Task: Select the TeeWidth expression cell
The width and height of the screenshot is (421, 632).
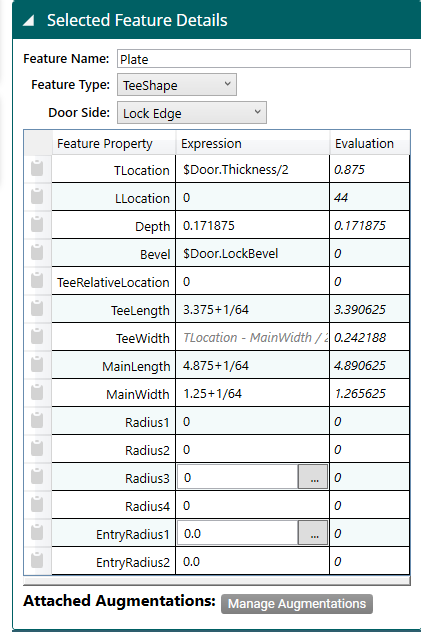Action: click(252, 337)
